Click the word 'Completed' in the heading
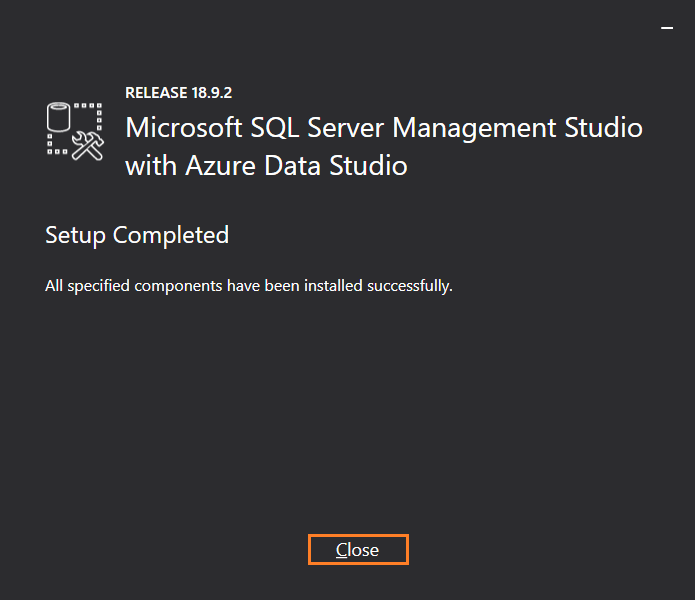The width and height of the screenshot is (695, 600). click(x=170, y=235)
